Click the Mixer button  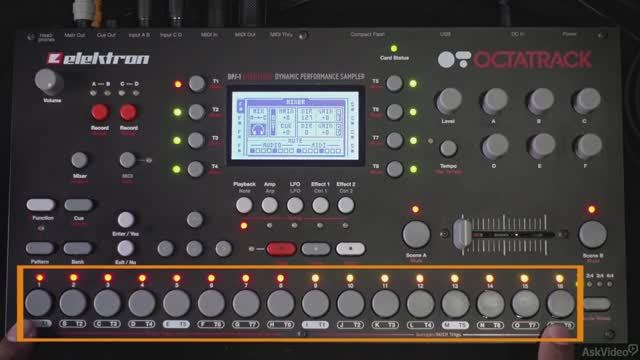click(79, 160)
